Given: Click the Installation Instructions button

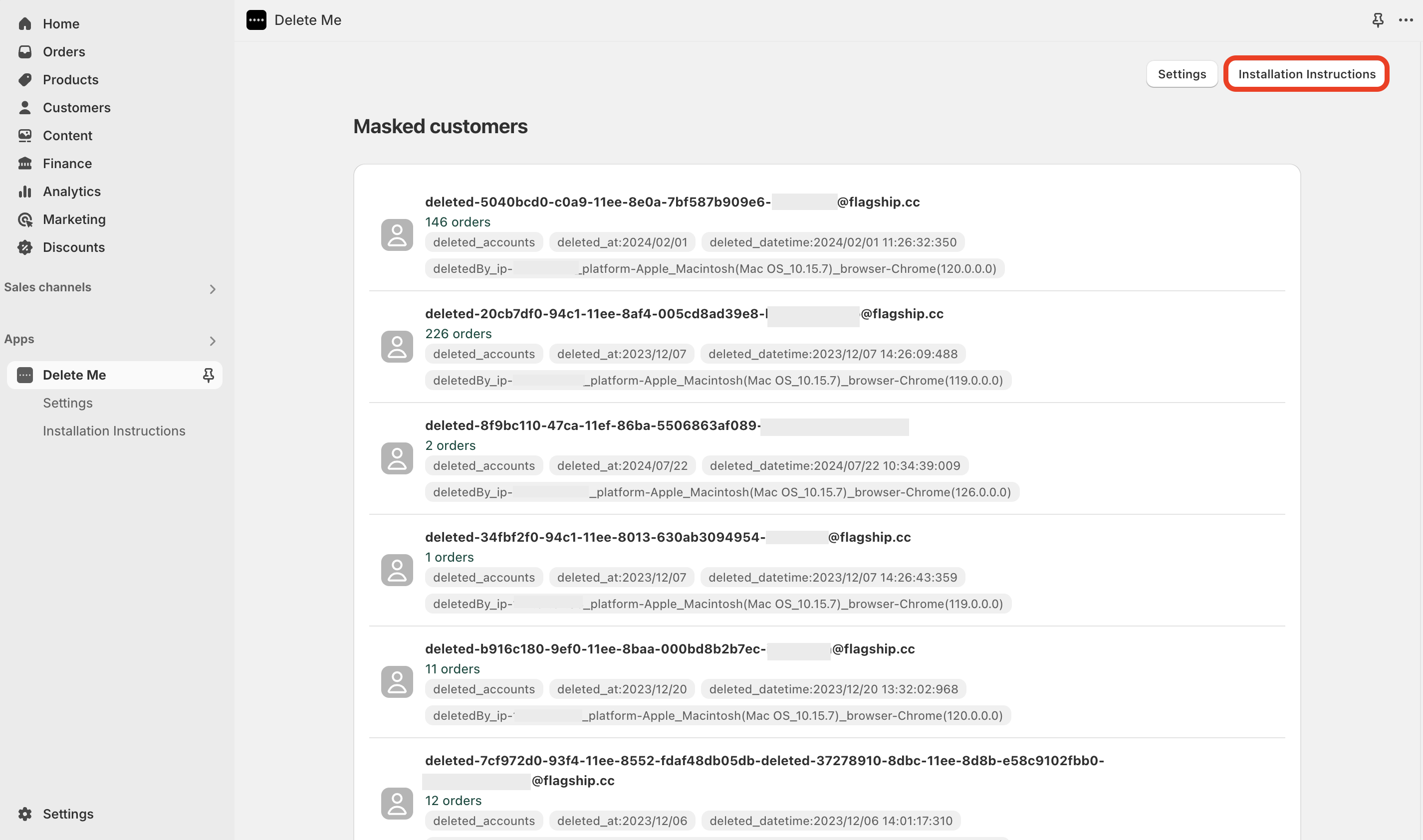Looking at the screenshot, I should click(x=1306, y=74).
